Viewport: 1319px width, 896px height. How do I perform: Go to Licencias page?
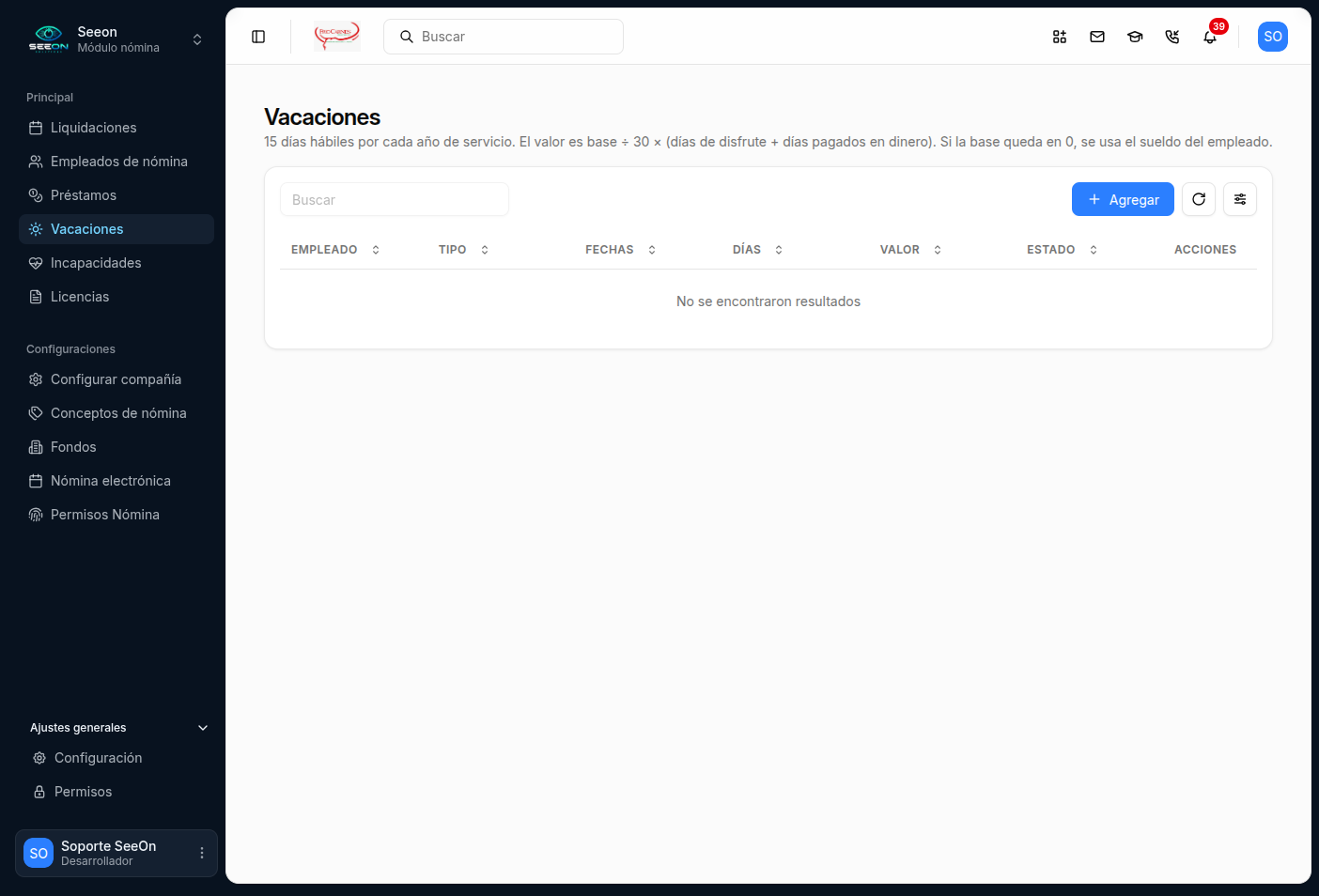point(116,297)
